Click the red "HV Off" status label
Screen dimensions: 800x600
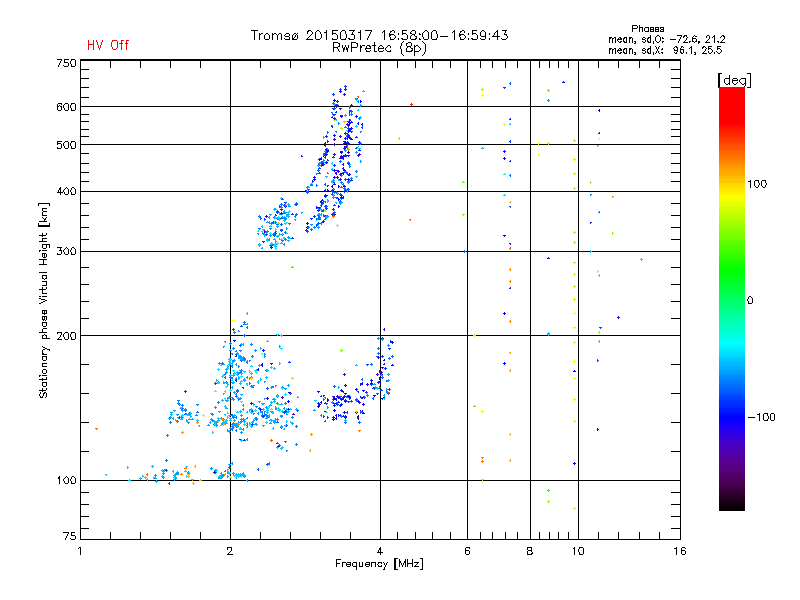click(x=108, y=45)
